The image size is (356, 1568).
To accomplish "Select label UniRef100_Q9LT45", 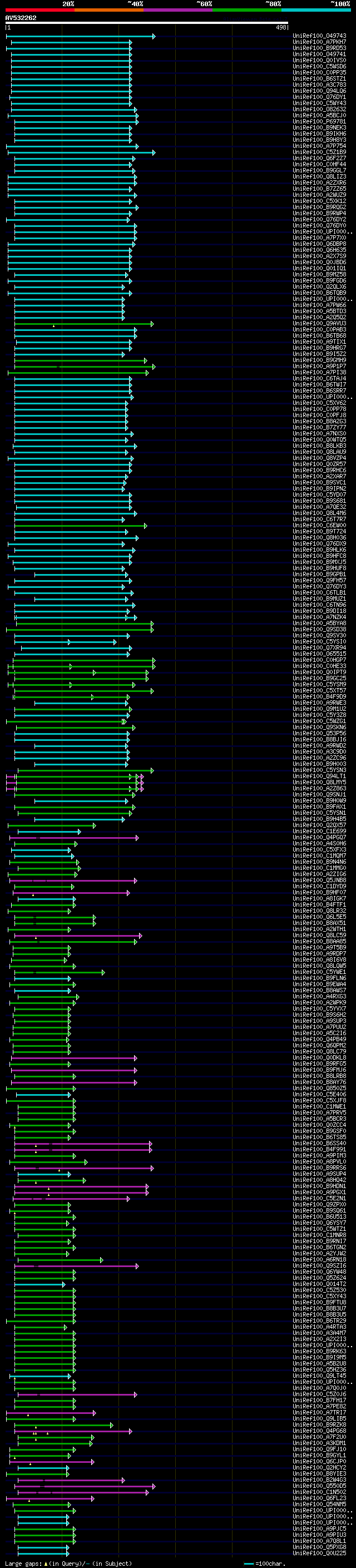I will [x=319, y=1376].
